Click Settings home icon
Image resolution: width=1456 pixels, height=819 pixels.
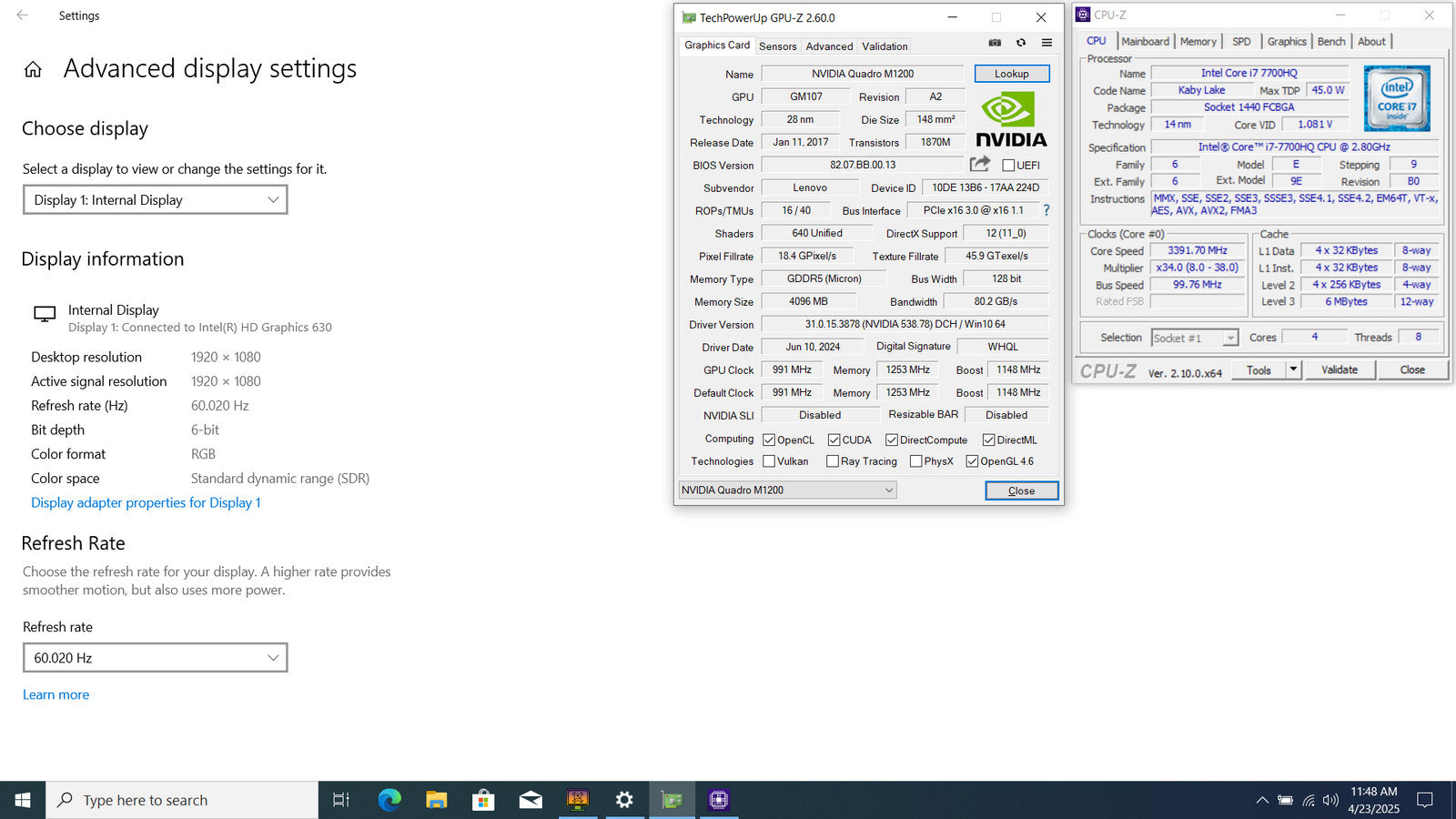[33, 69]
